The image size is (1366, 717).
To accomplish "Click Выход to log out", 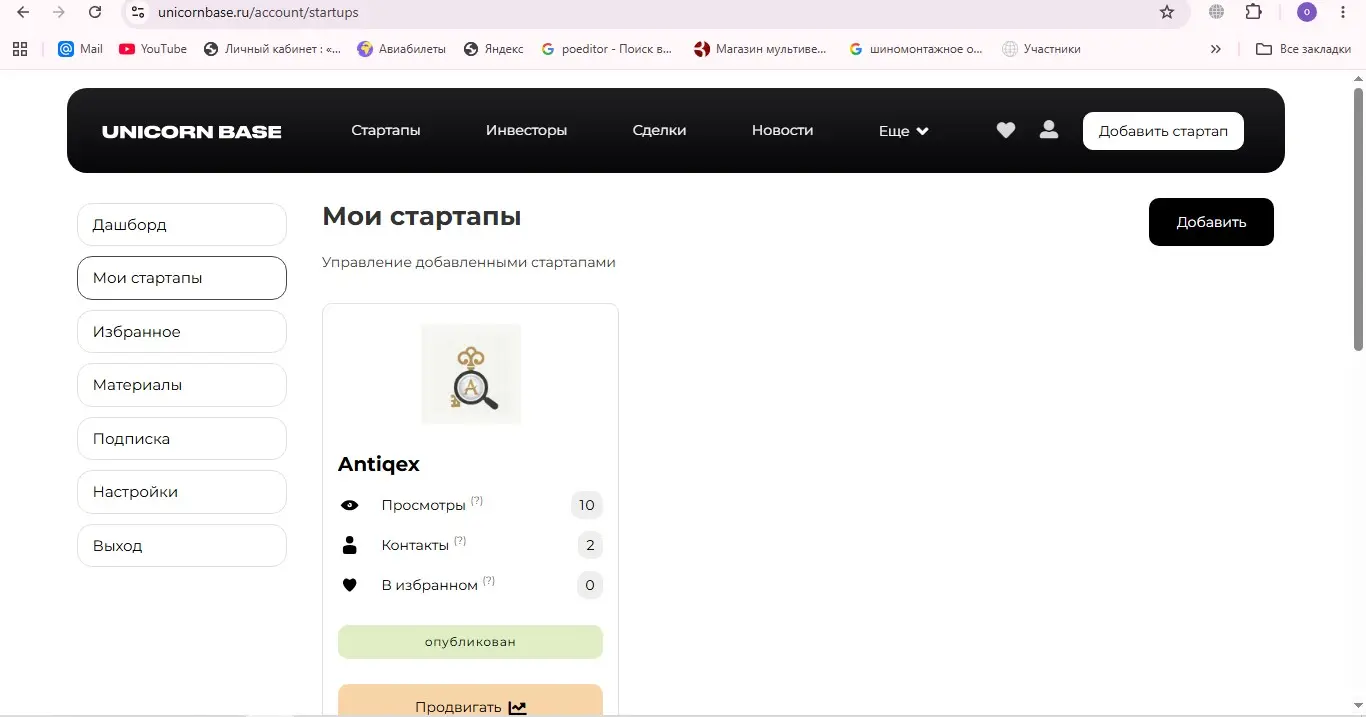I will [x=182, y=546].
